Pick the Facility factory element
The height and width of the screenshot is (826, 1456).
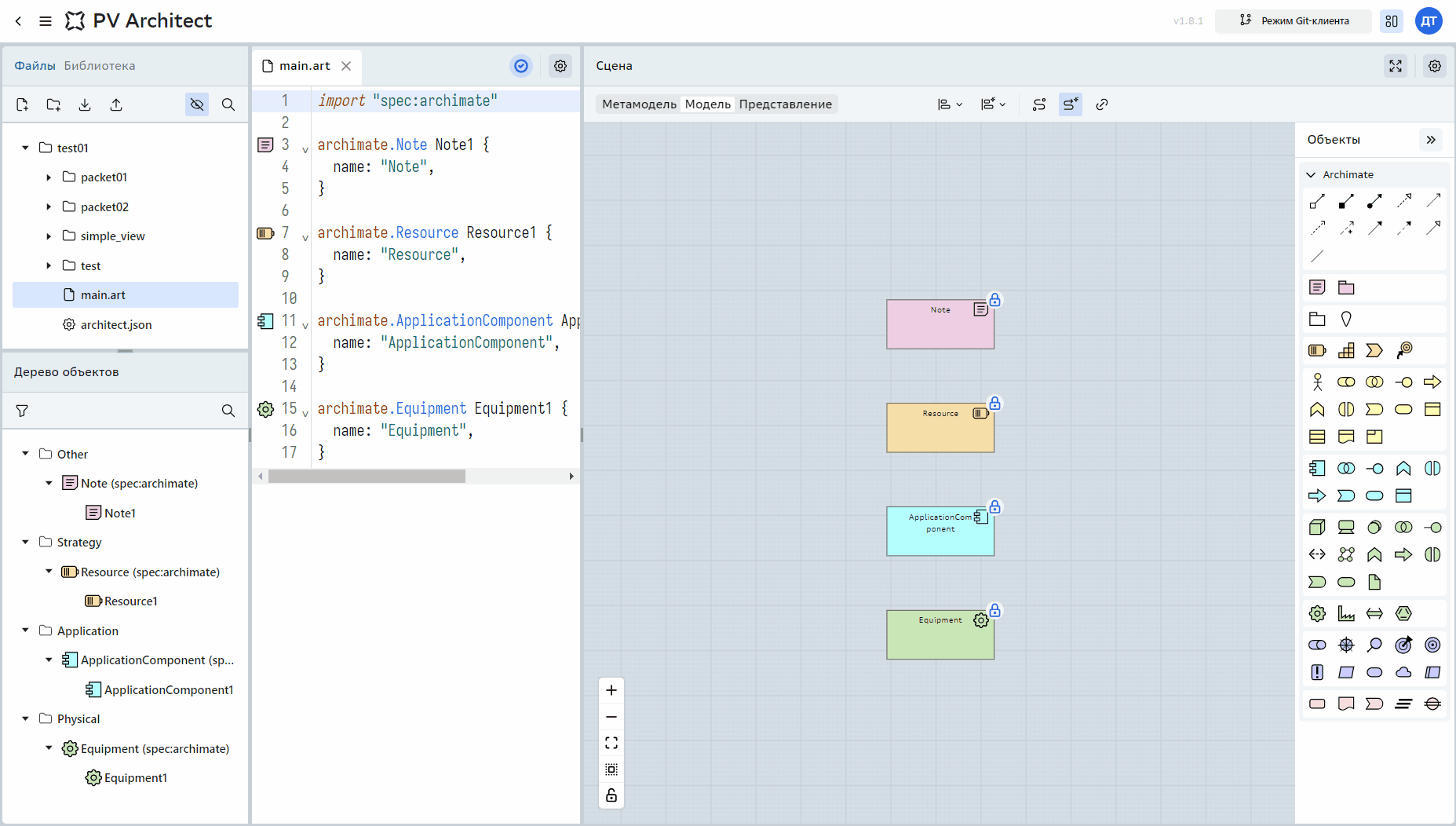point(1346,613)
